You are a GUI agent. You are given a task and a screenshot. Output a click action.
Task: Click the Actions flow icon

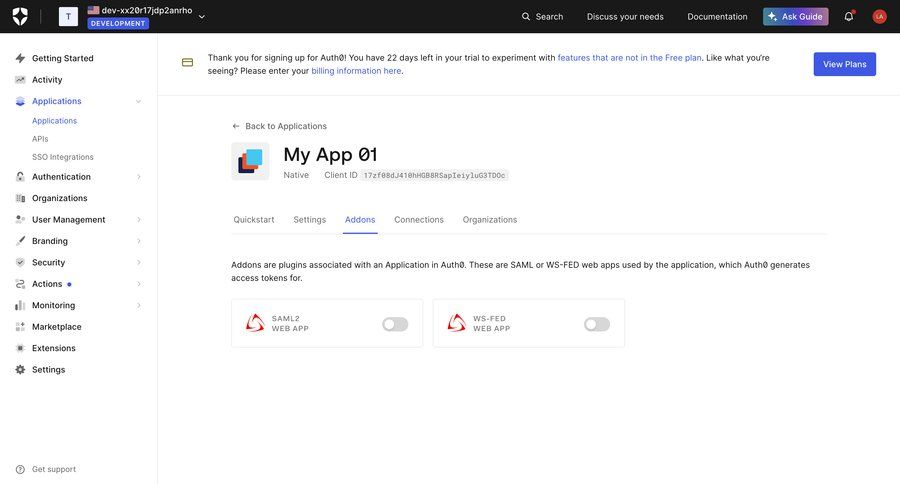pos(20,284)
